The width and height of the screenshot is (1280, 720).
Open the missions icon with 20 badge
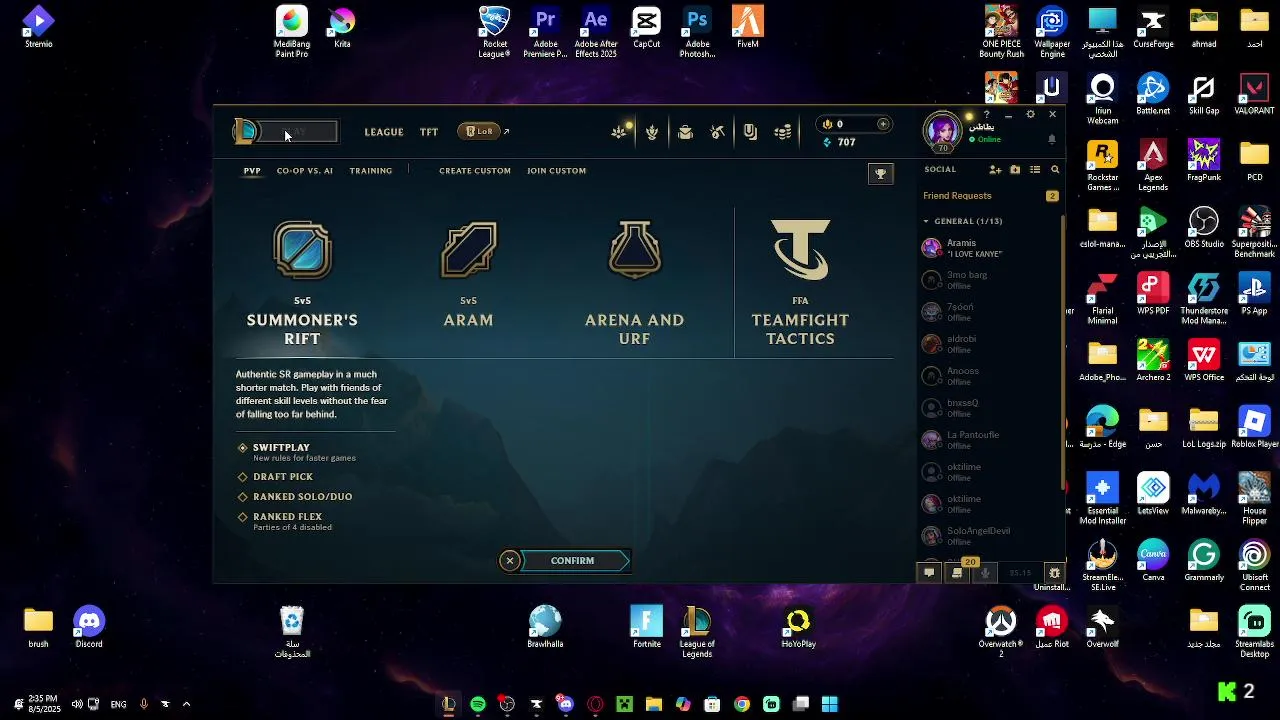[x=957, y=573]
